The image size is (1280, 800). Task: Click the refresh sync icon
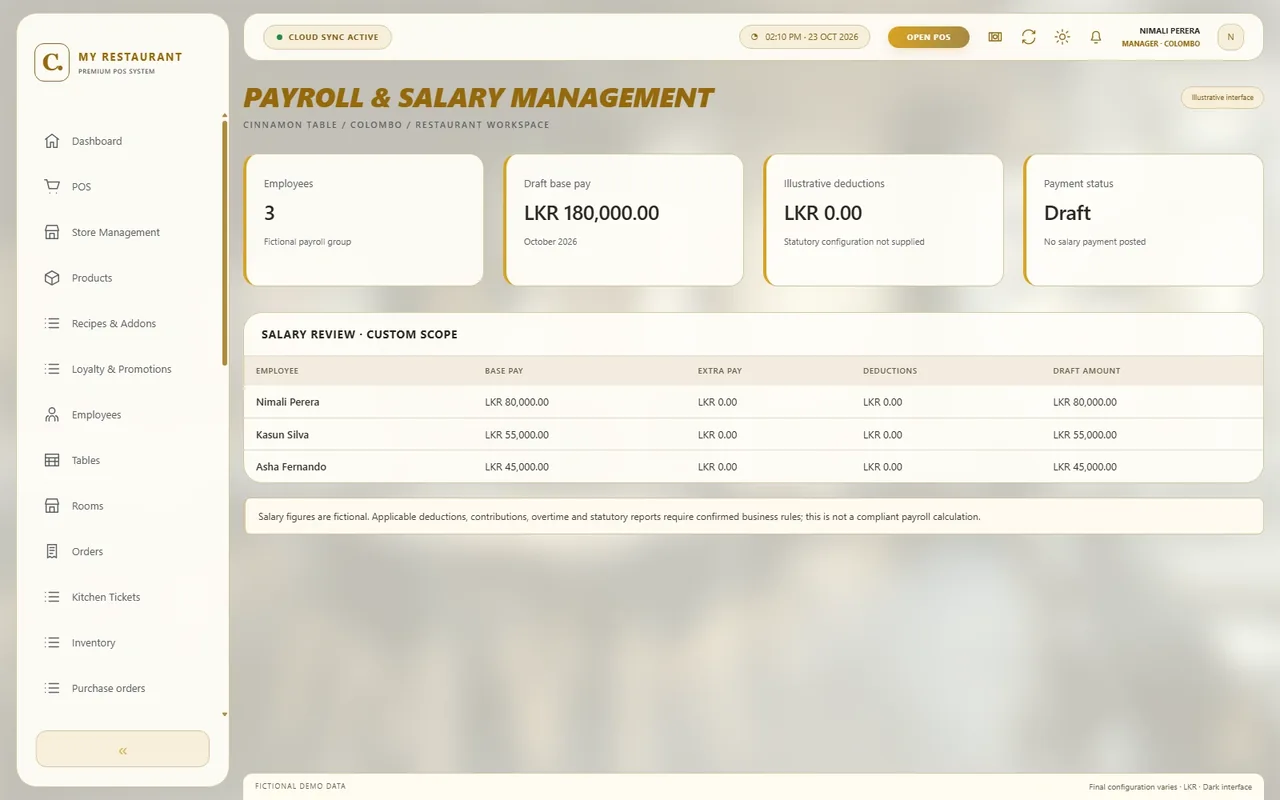1028,37
